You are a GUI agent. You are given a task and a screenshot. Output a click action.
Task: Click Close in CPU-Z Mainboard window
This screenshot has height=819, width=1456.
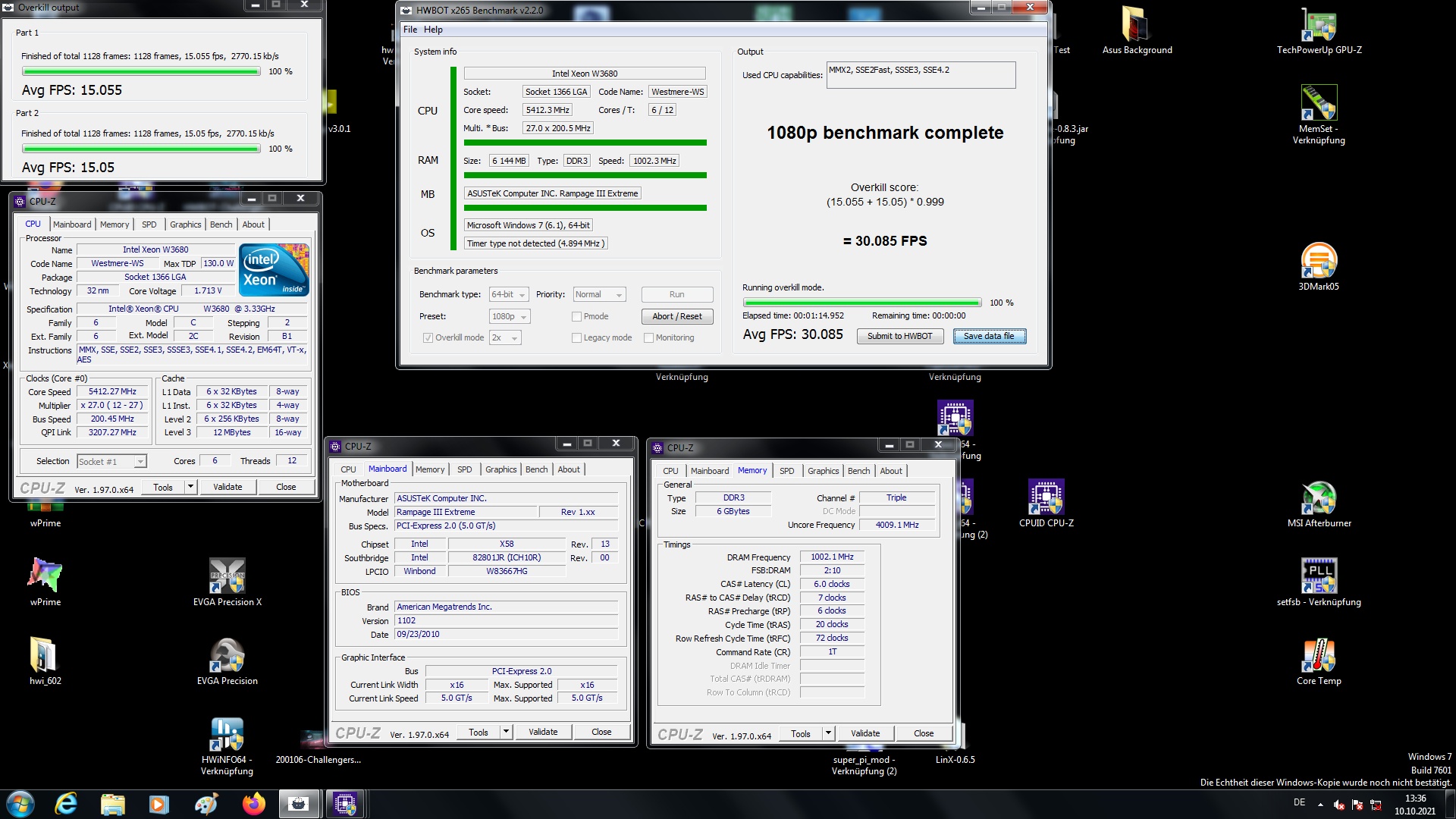[x=601, y=732]
